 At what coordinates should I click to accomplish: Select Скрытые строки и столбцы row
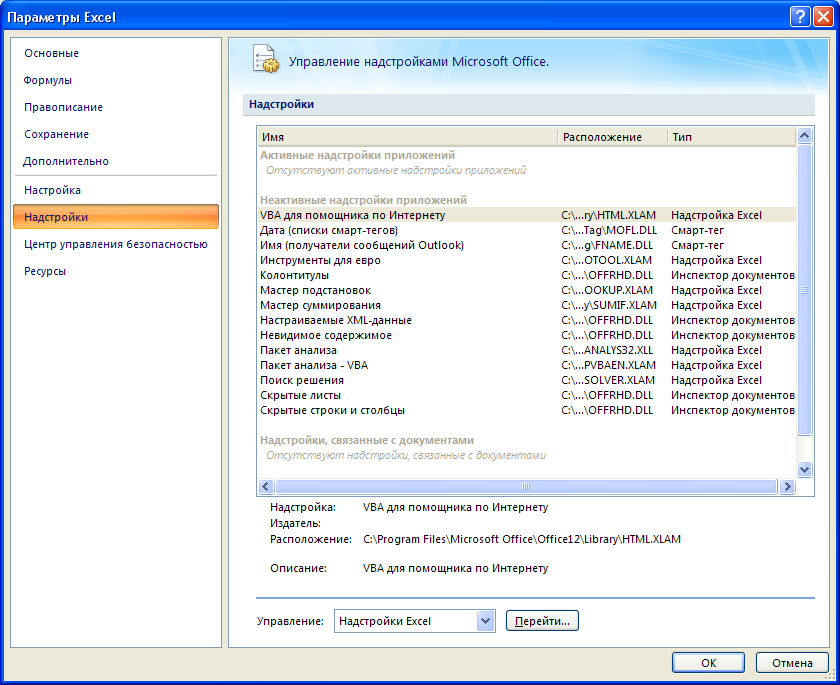pyautogui.click(x=527, y=410)
